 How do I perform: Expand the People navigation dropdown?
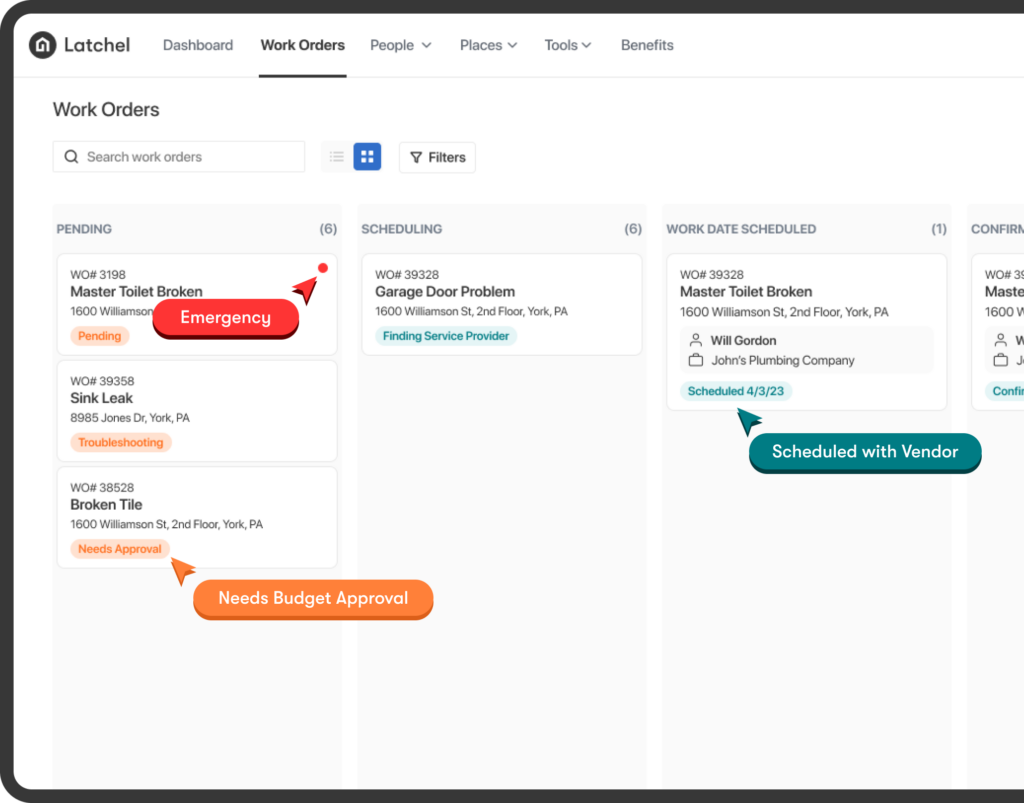[400, 45]
